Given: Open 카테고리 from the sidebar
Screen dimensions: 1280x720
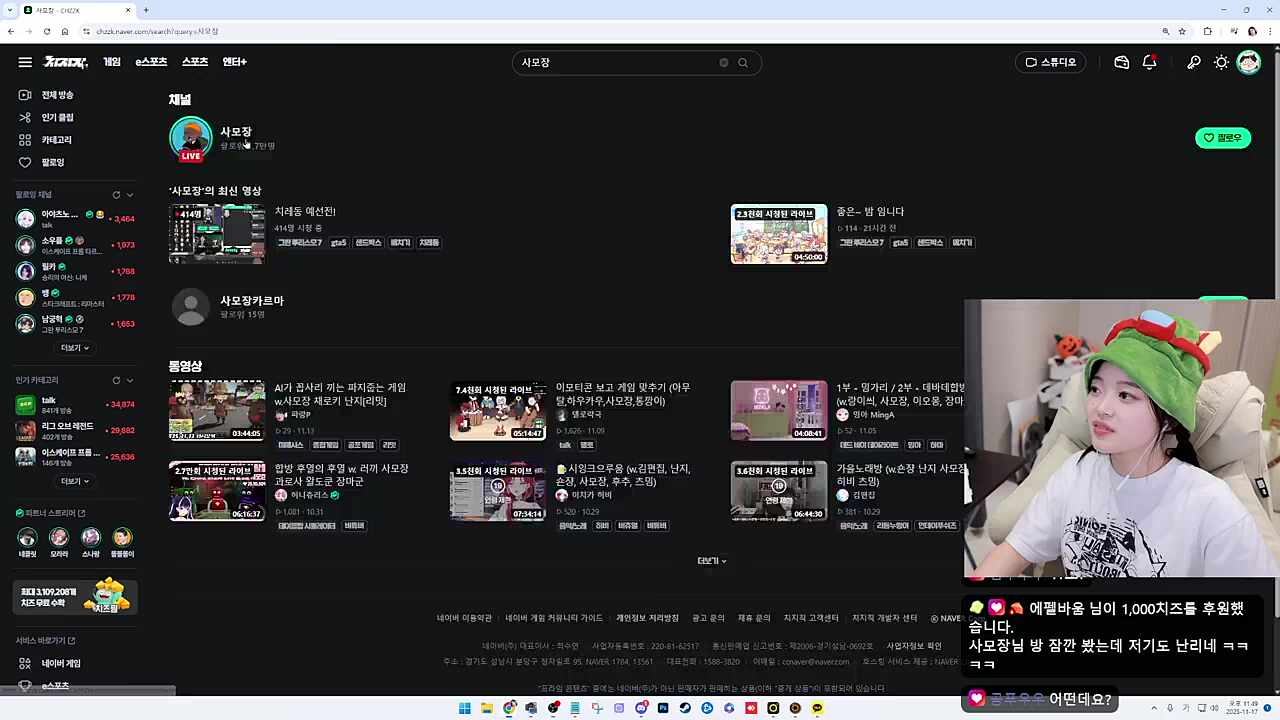Looking at the screenshot, I should pyautogui.click(x=57, y=139).
